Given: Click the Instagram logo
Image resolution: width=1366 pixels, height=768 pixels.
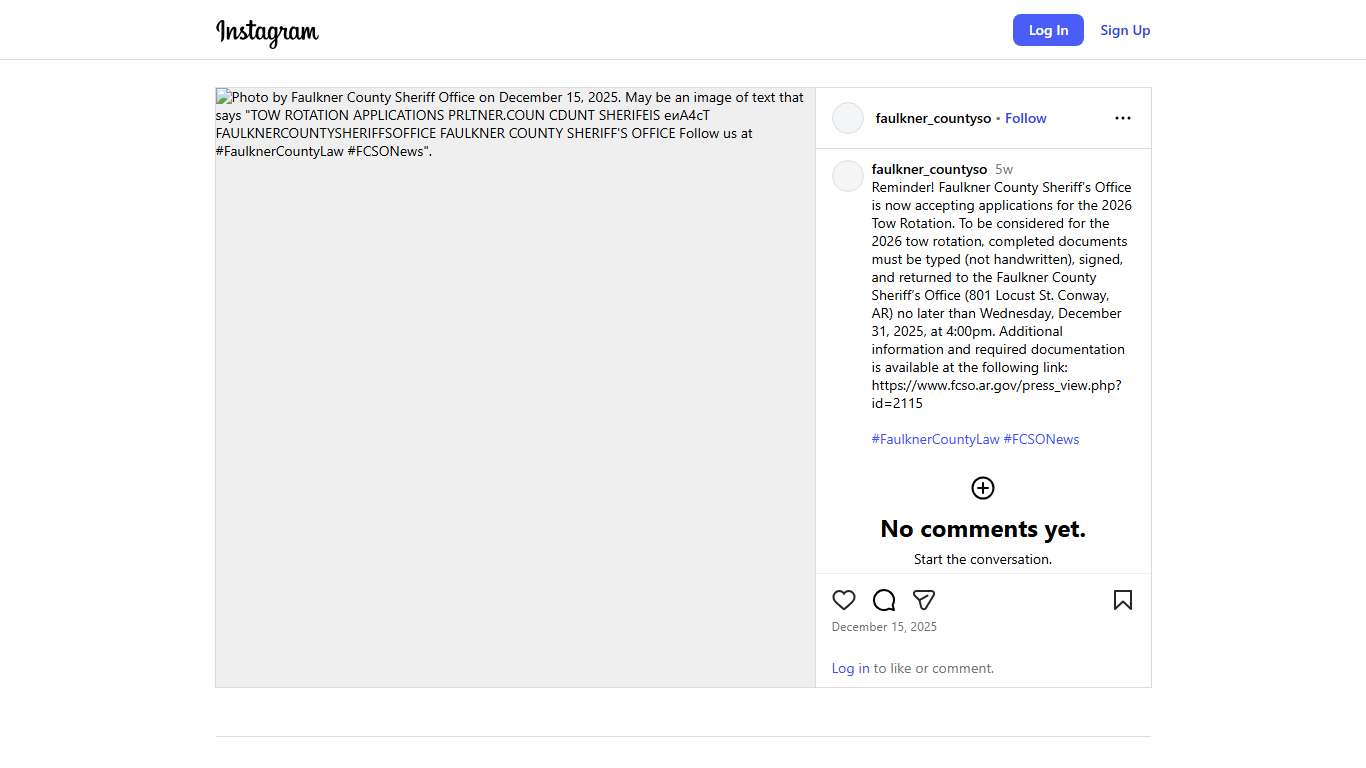Looking at the screenshot, I should 267,32.
